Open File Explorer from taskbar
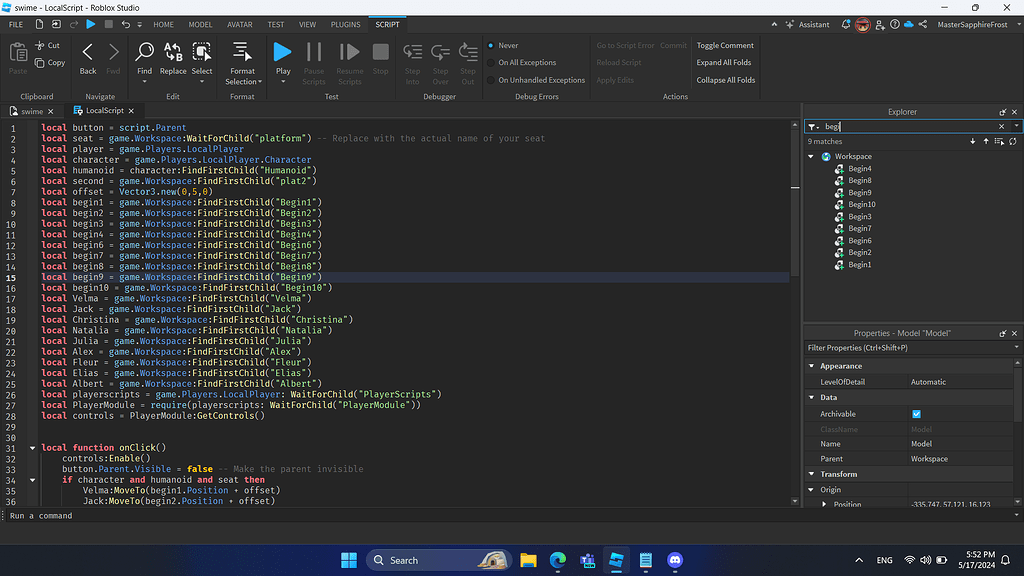Viewport: 1024px width, 576px height. coord(528,560)
